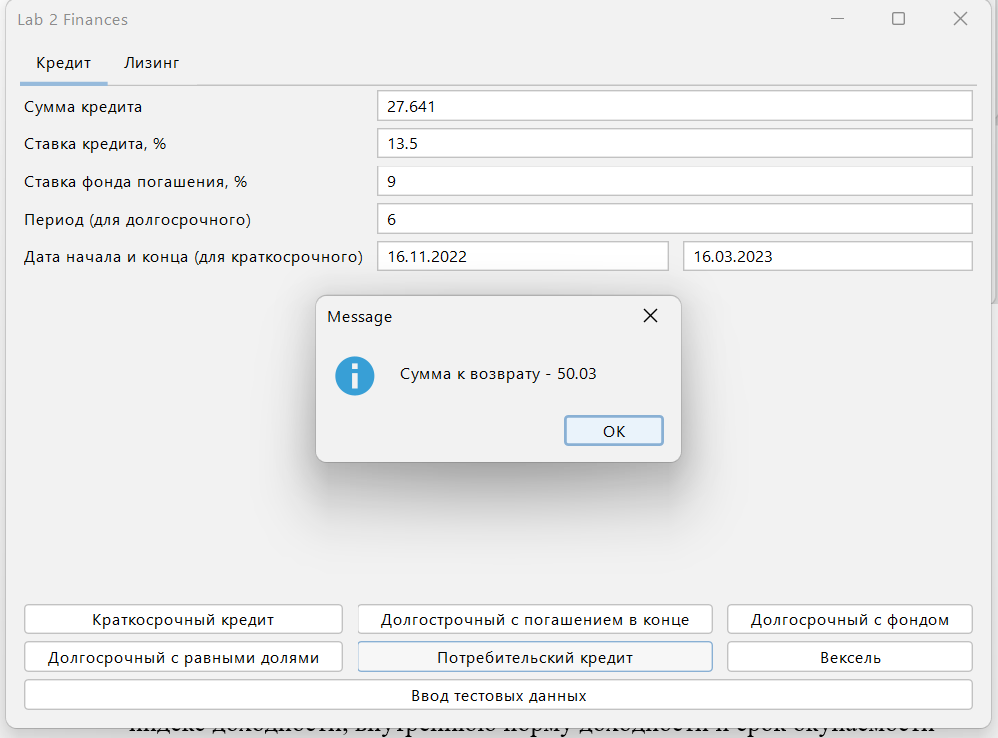Image resolution: width=998 pixels, height=738 pixels.
Task: Click the blue info icon in the dialog
Action: 355,375
